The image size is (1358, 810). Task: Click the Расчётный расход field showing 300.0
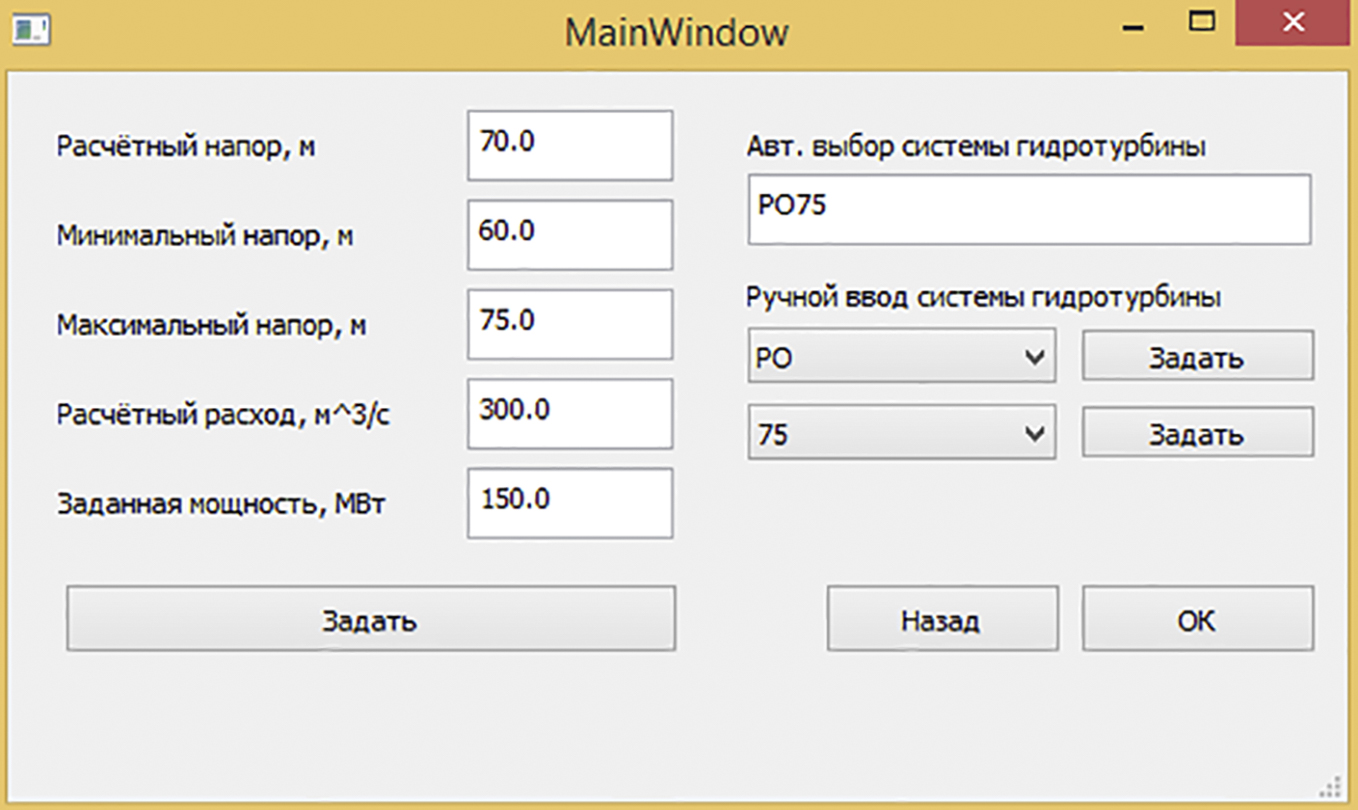pos(569,414)
